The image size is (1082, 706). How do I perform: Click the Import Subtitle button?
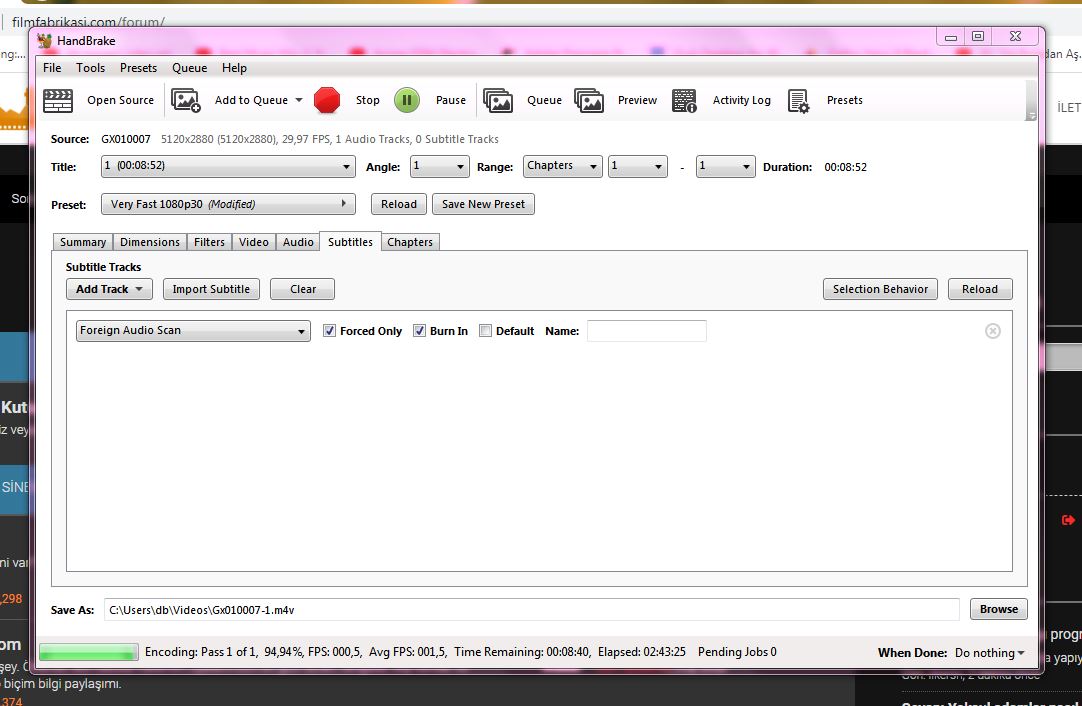click(211, 289)
